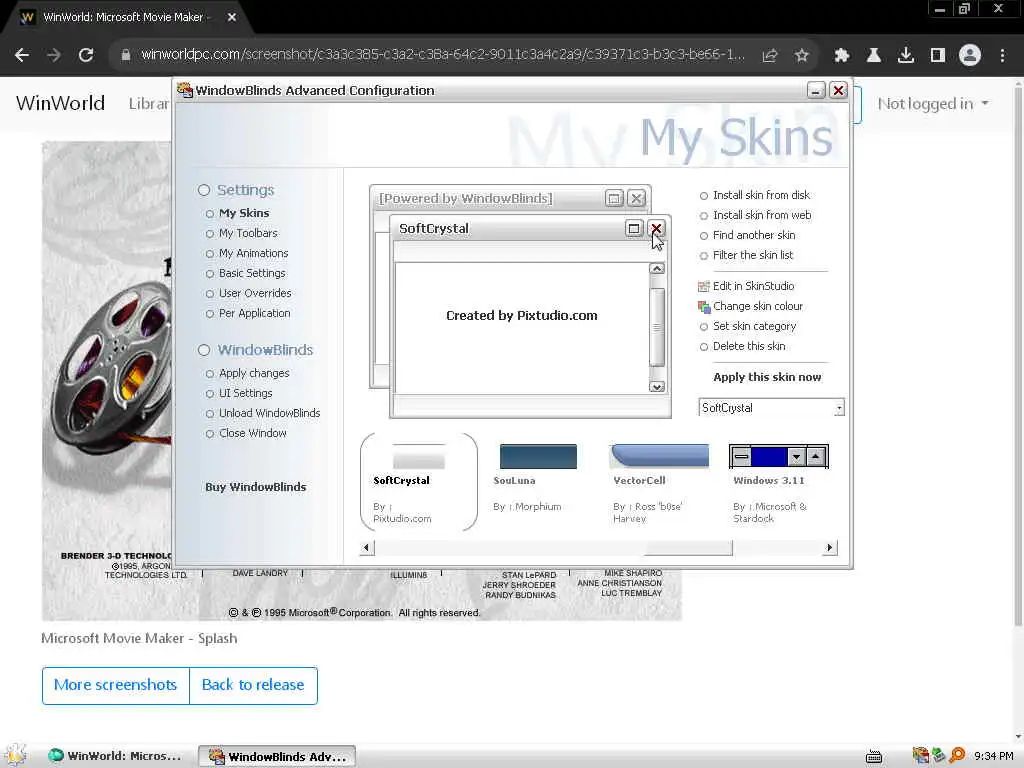Viewport: 1024px width, 768px height.
Task: Click Start button on taskbar
Action: [15, 756]
